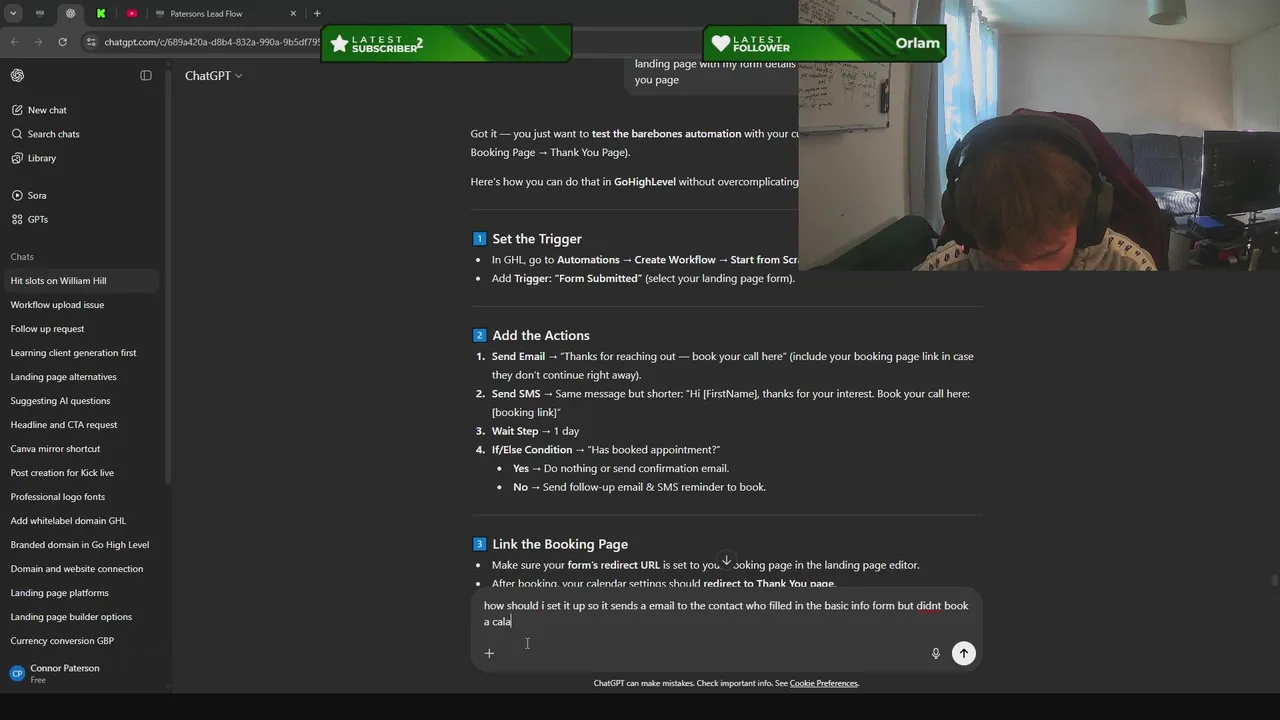This screenshot has width=1280, height=720.
Task: Click the browser address bar URL
Action: pyautogui.click(x=212, y=42)
